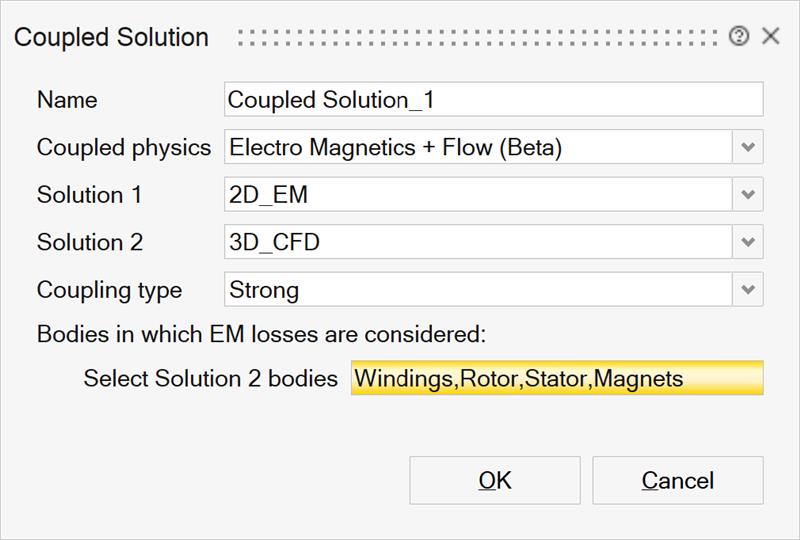This screenshot has width=800, height=540.
Task: Open the Solution 1 dropdown arrow
Action: [x=748, y=195]
